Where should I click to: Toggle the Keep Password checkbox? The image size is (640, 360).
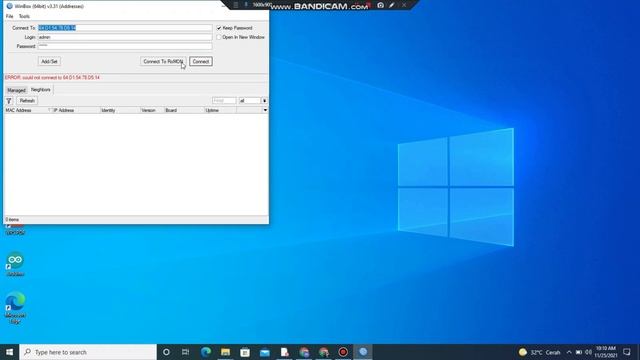219,28
